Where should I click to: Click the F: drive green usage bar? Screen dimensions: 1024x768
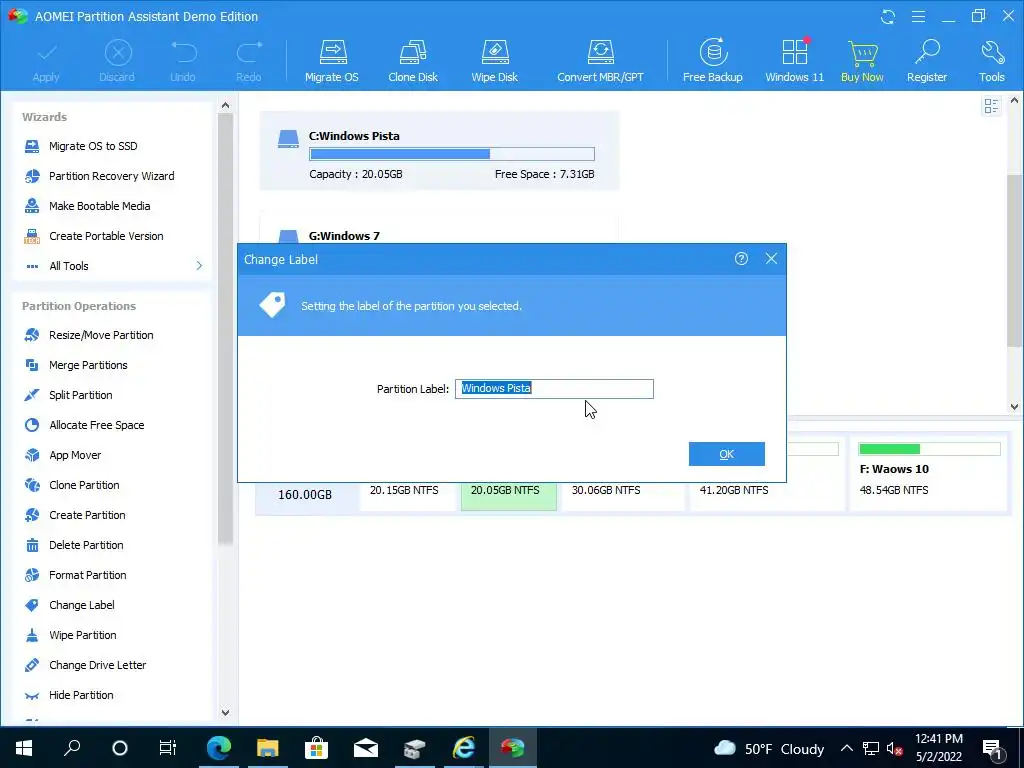[x=930, y=449]
